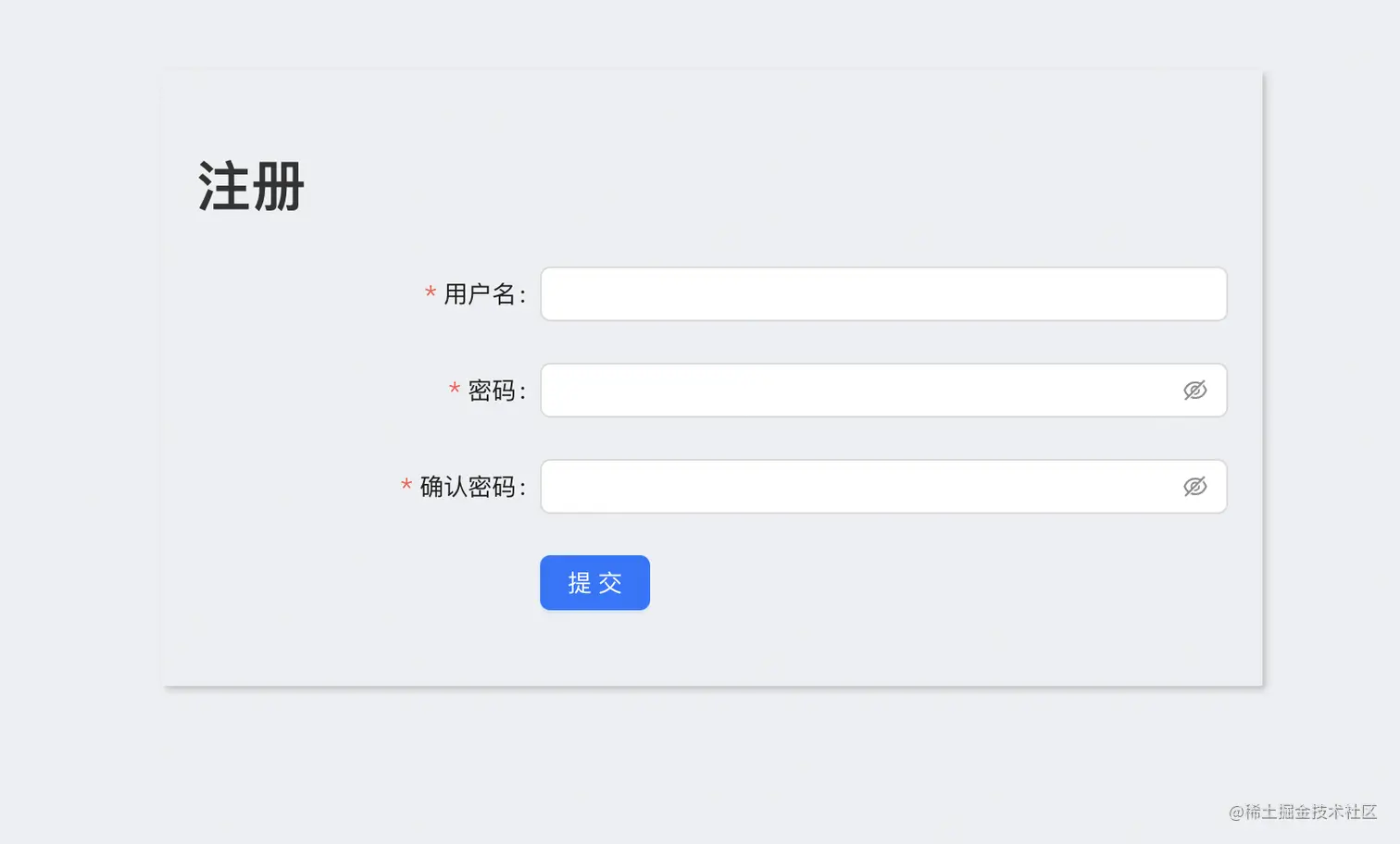Show the password by clicking its eye icon
The height and width of the screenshot is (844, 1400).
point(1195,390)
